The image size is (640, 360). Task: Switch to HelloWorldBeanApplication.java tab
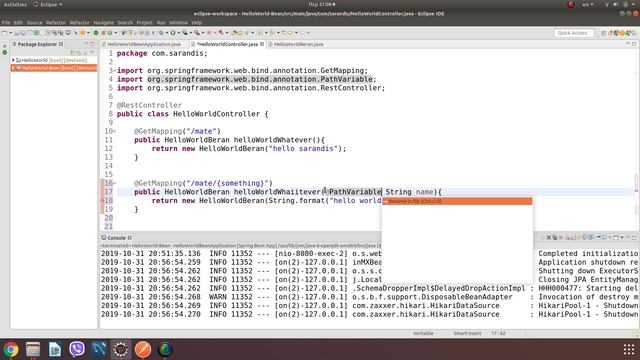(x=144, y=44)
